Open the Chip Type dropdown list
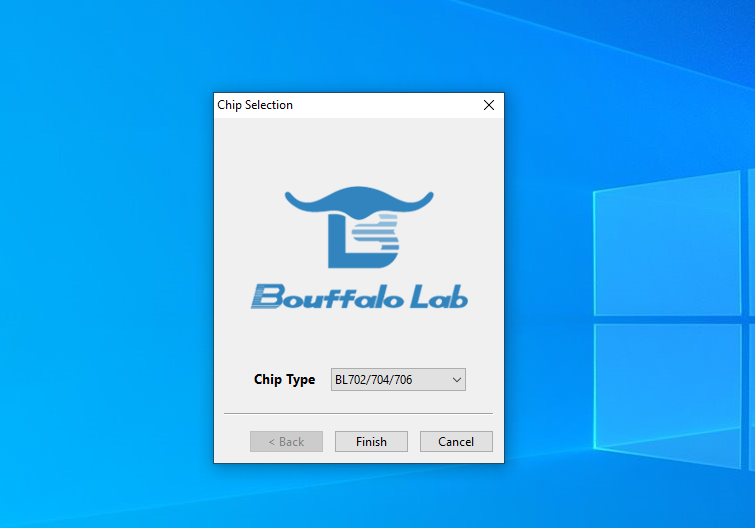This screenshot has width=755, height=528. click(398, 380)
